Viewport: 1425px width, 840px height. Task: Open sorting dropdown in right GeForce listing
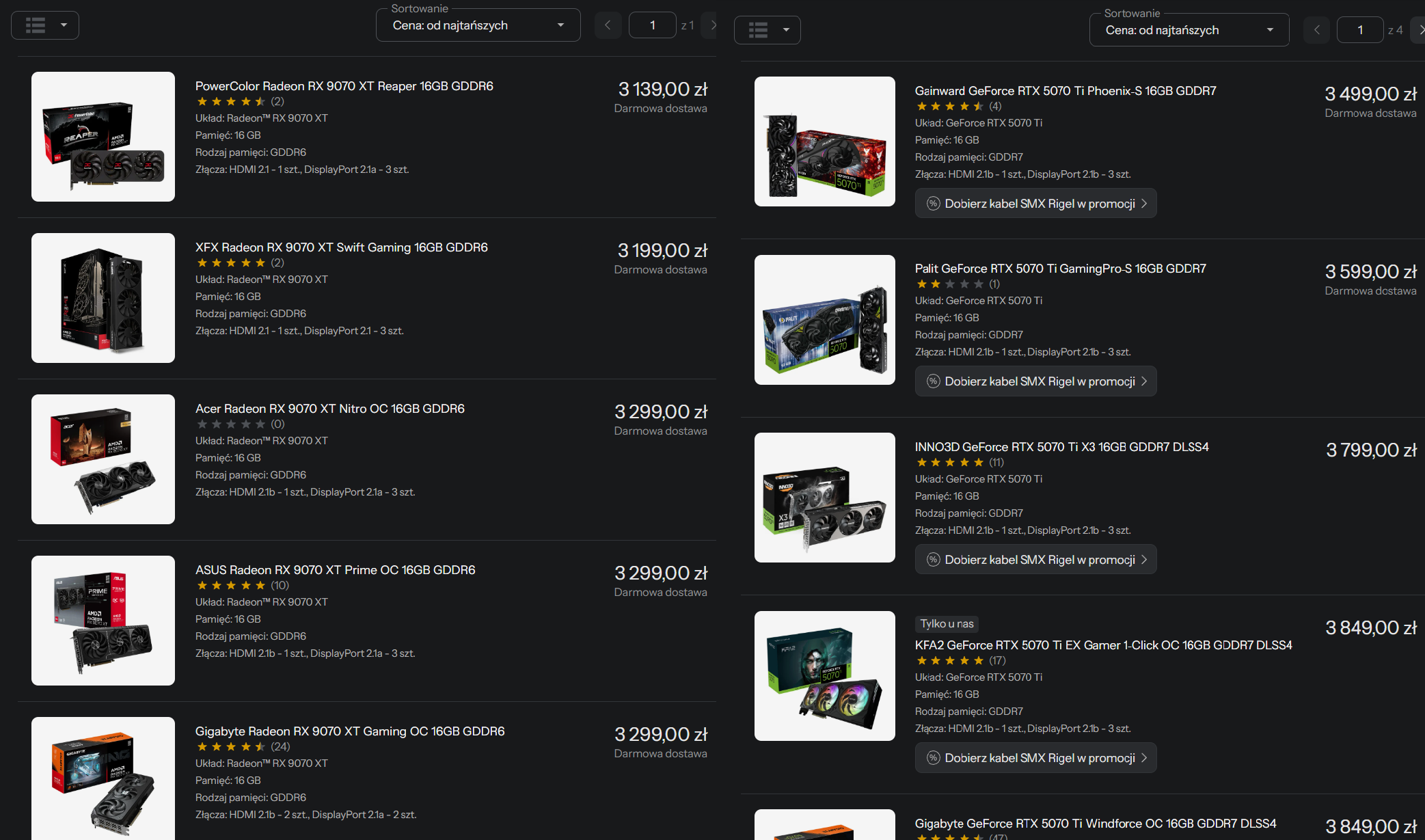1189,30
